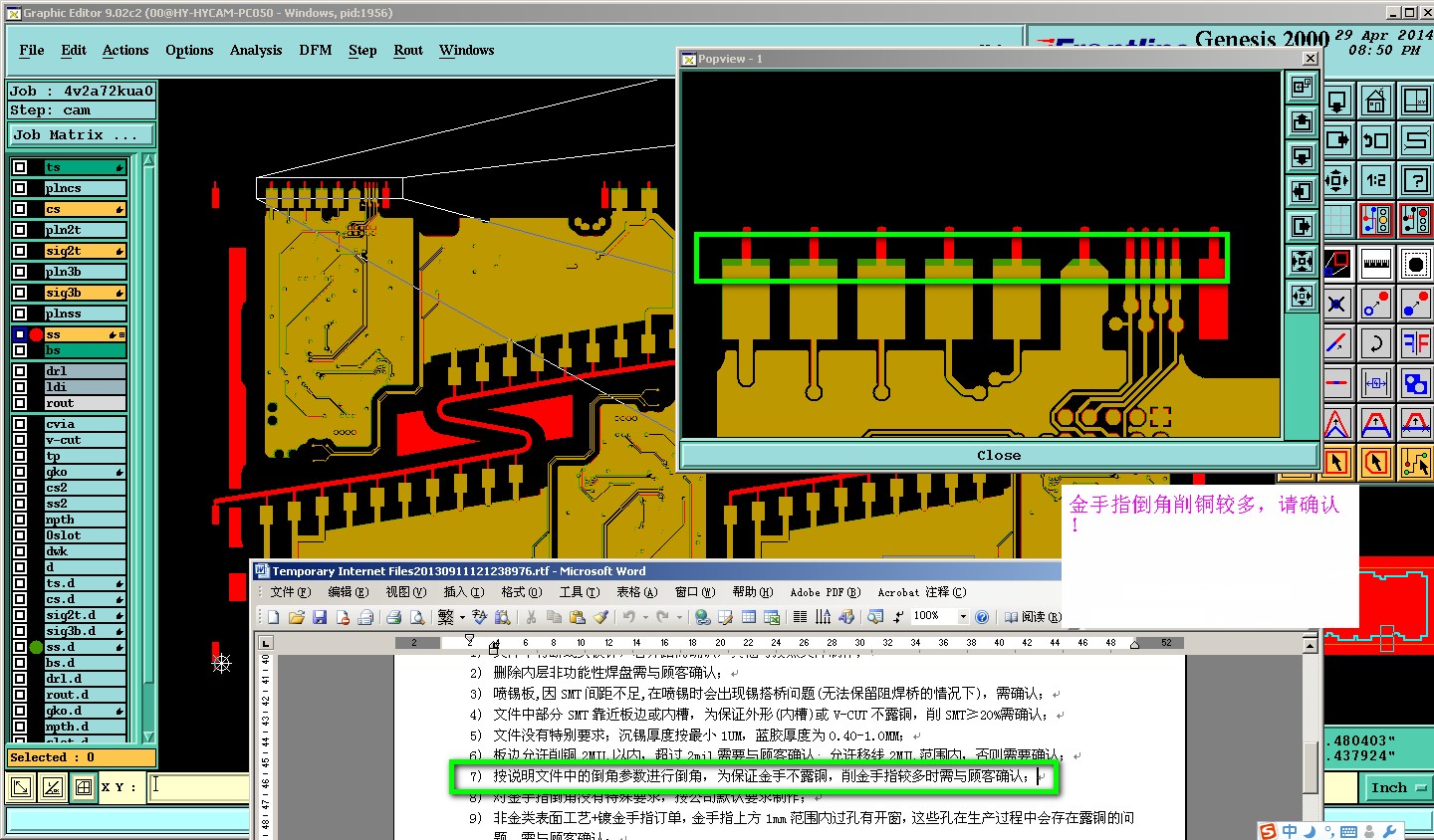Toggle the ts layer checkbox
This screenshot has width=1434, height=840.
click(20, 167)
